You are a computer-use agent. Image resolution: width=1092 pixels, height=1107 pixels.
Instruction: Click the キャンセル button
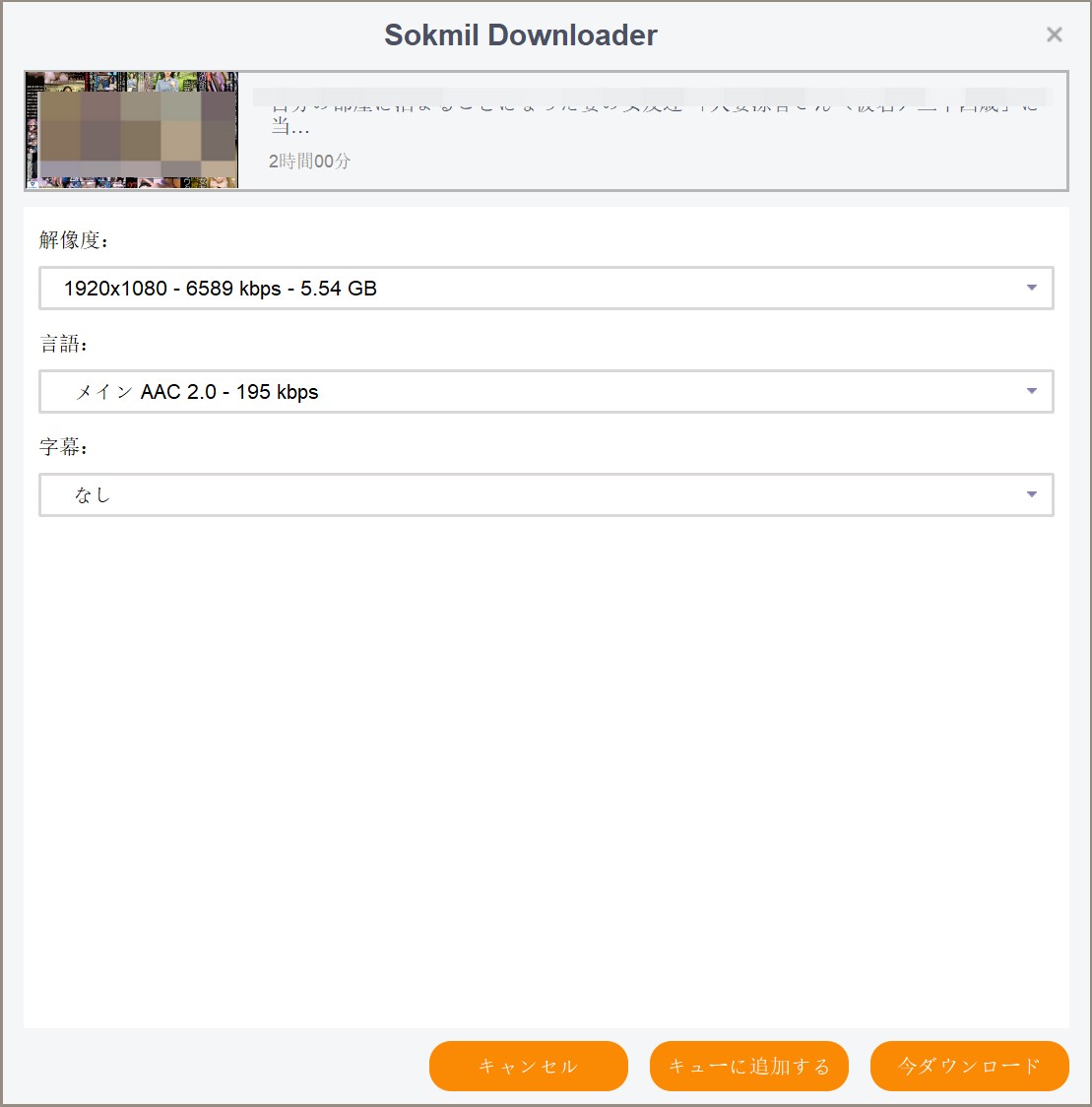point(528,1066)
